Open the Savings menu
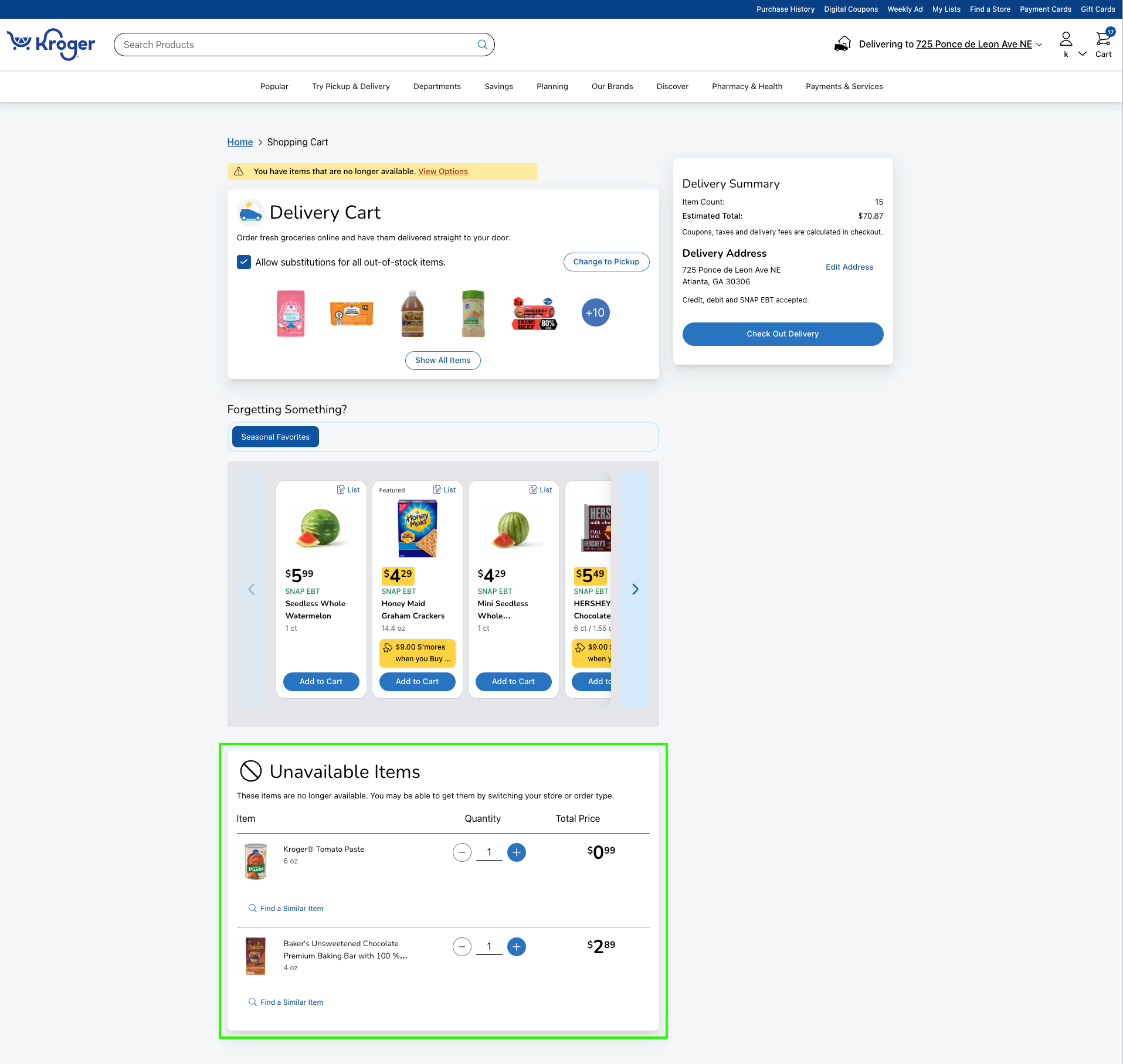The image size is (1123, 1064). (x=498, y=87)
